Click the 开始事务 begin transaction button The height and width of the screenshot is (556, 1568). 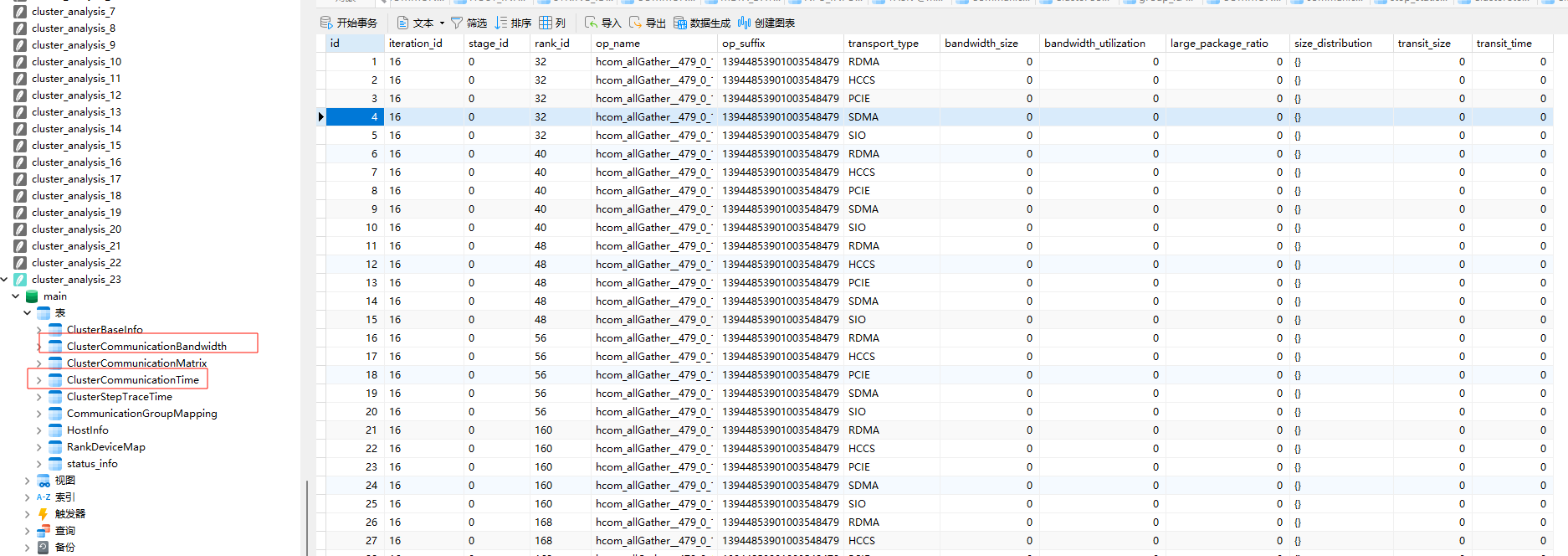[x=349, y=23]
